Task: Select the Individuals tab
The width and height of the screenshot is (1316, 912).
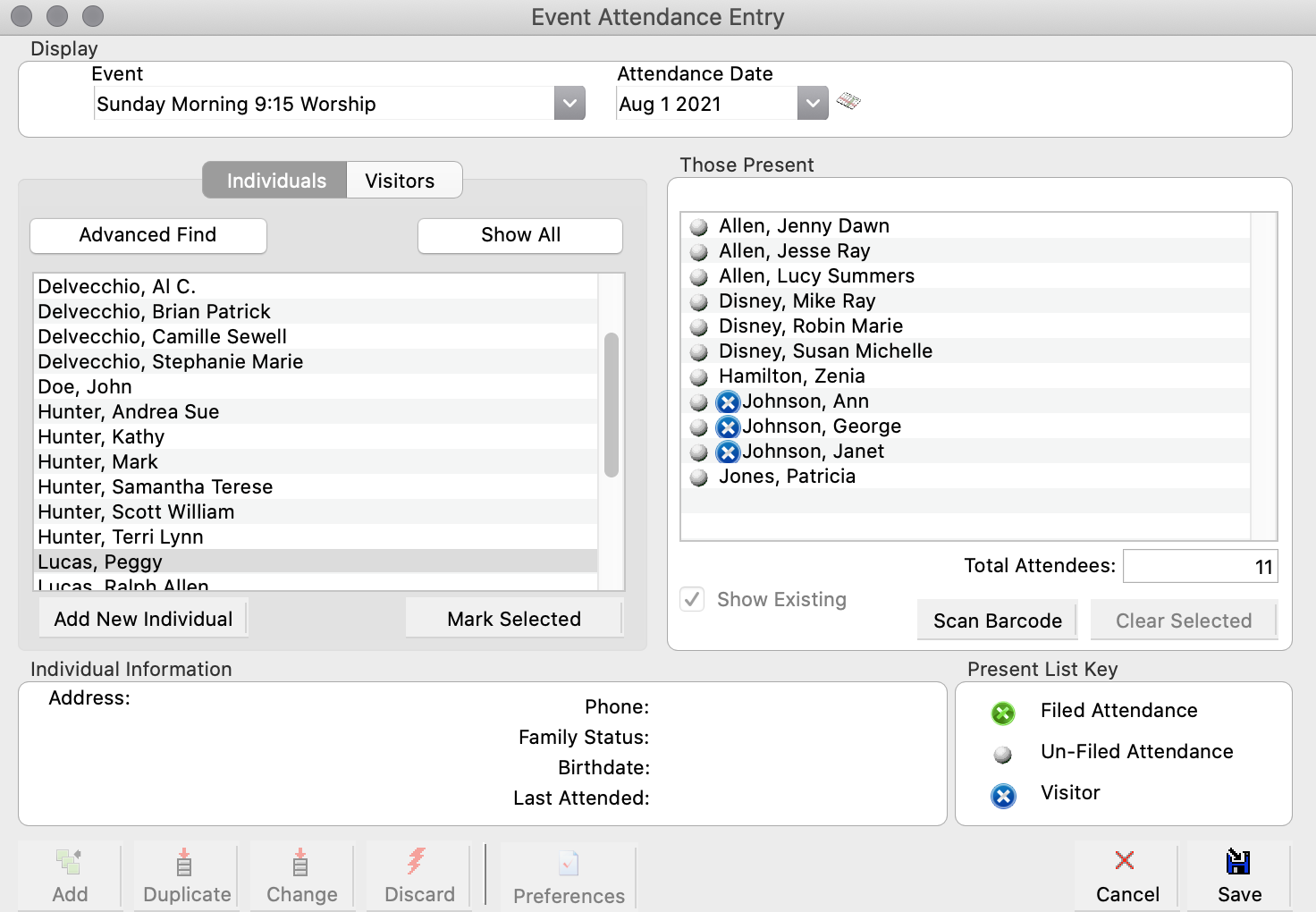Action: point(276,181)
